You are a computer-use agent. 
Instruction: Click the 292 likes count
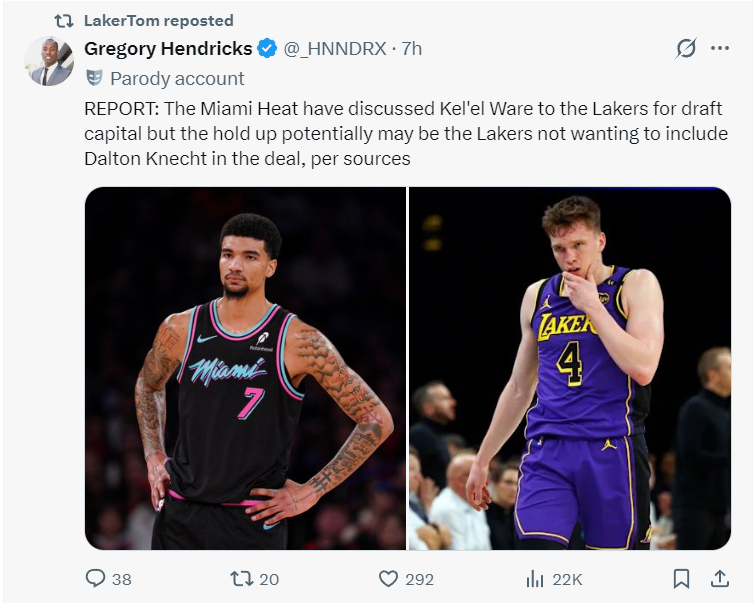point(419,579)
